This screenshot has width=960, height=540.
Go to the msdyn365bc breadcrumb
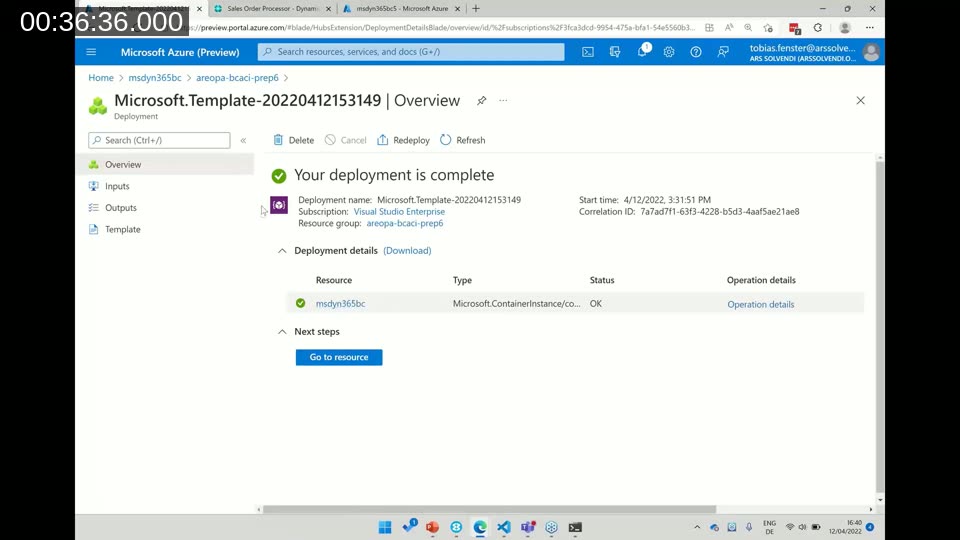click(155, 78)
